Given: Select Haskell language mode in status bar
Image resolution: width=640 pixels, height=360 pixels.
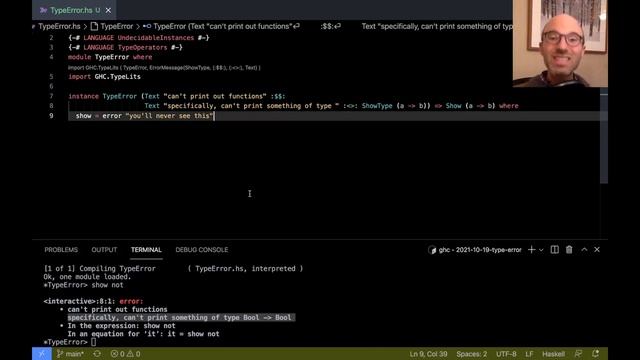Looking at the screenshot, I should click(553, 354).
